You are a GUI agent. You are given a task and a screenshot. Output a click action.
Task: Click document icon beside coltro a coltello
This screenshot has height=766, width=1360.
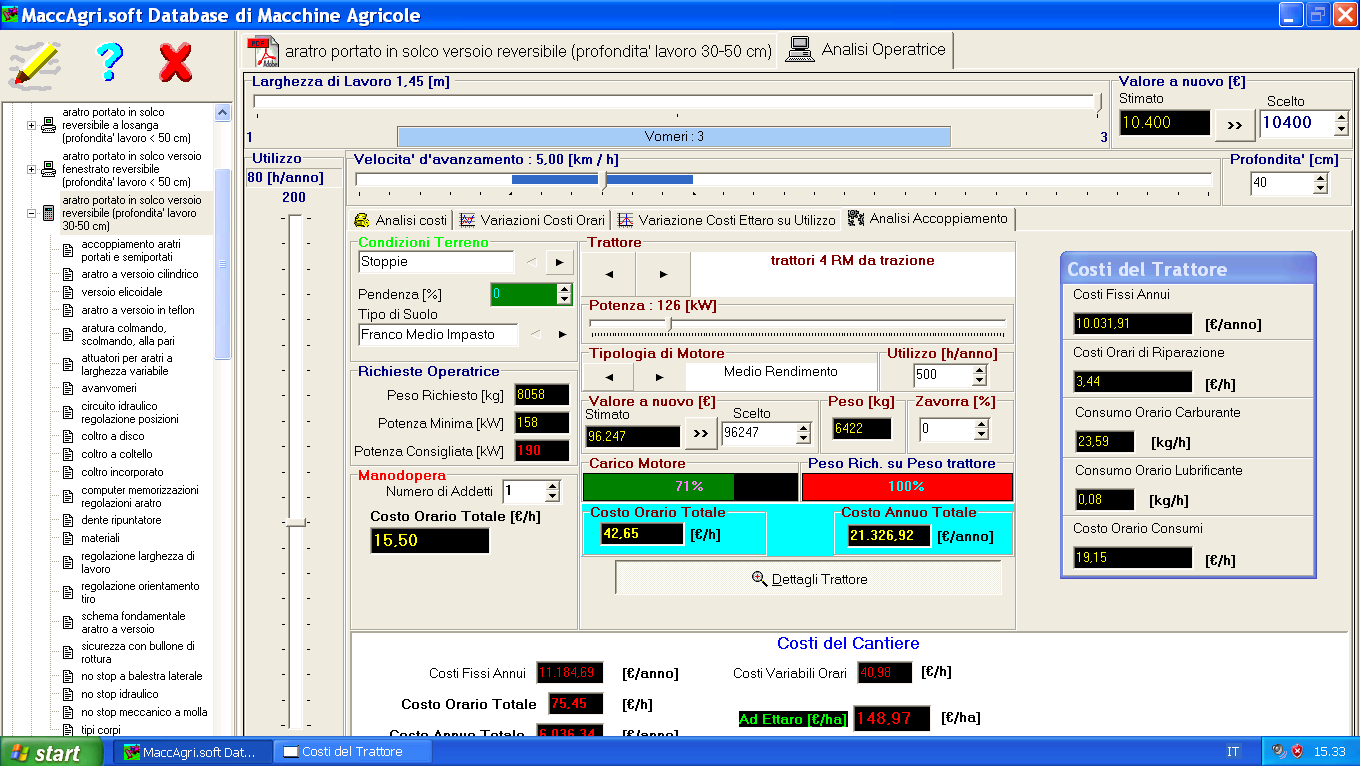tap(68, 454)
